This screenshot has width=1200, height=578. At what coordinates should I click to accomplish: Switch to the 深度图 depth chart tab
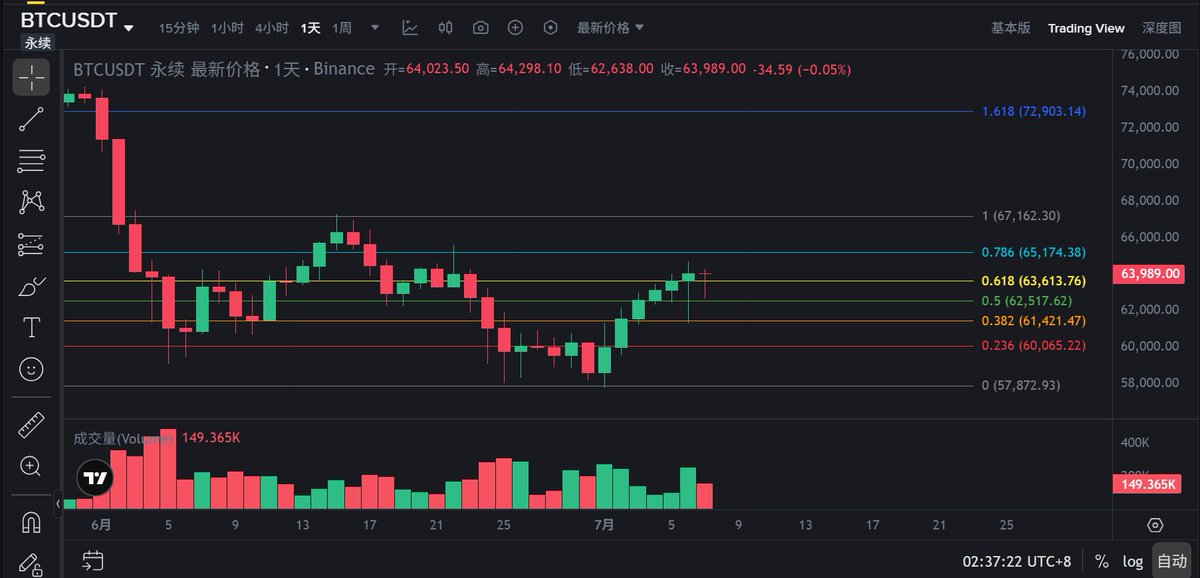pyautogui.click(x=1162, y=27)
